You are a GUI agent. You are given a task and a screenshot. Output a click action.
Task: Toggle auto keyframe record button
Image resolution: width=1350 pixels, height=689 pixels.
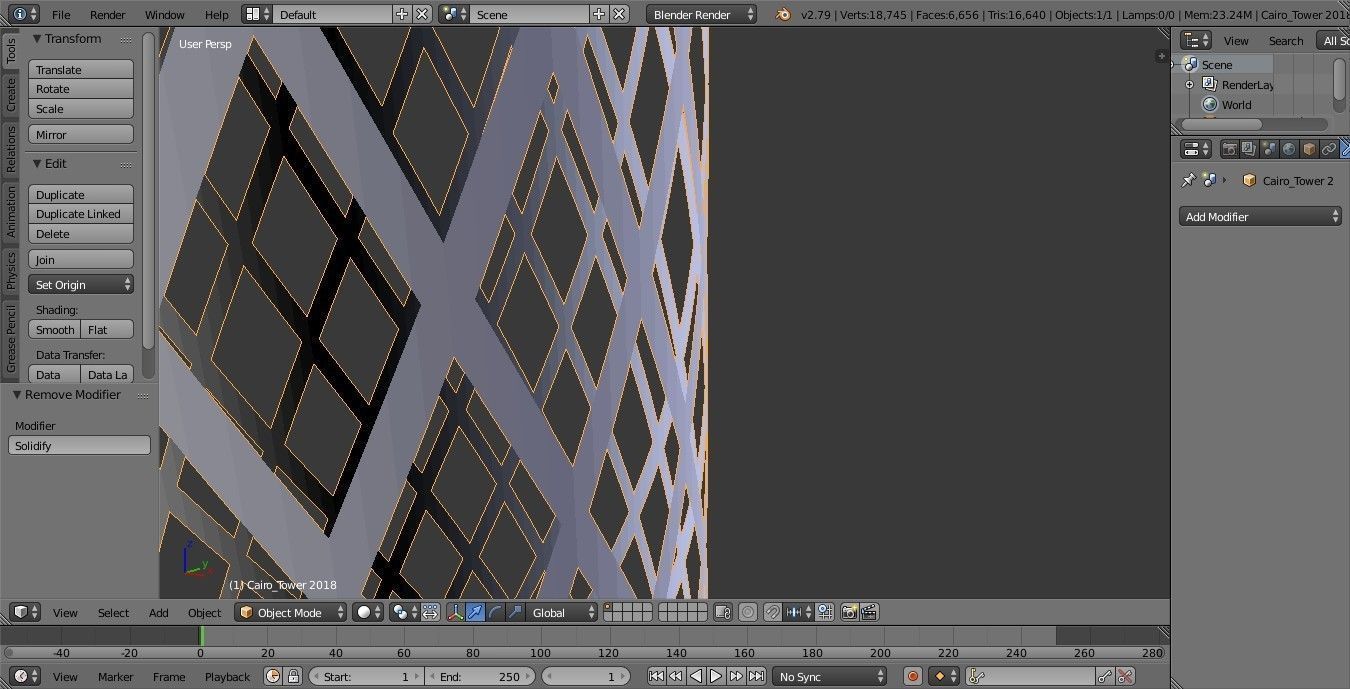[912, 676]
